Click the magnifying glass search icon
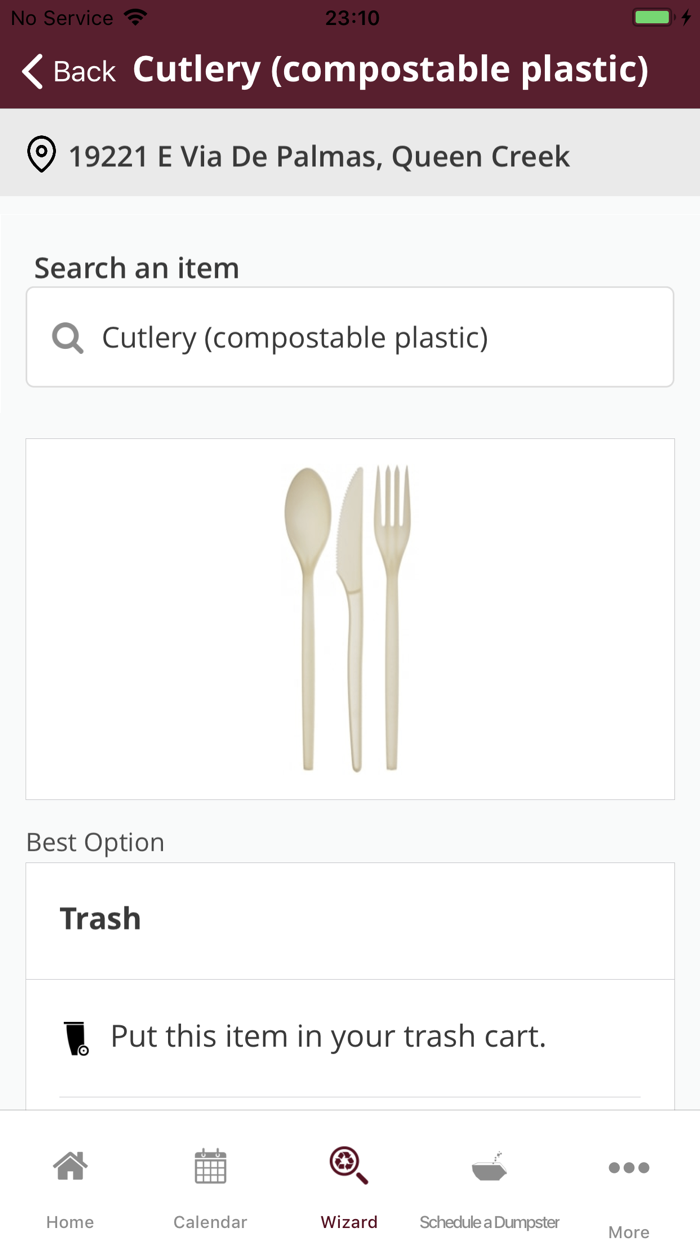The height and width of the screenshot is (1244, 700). [67, 338]
